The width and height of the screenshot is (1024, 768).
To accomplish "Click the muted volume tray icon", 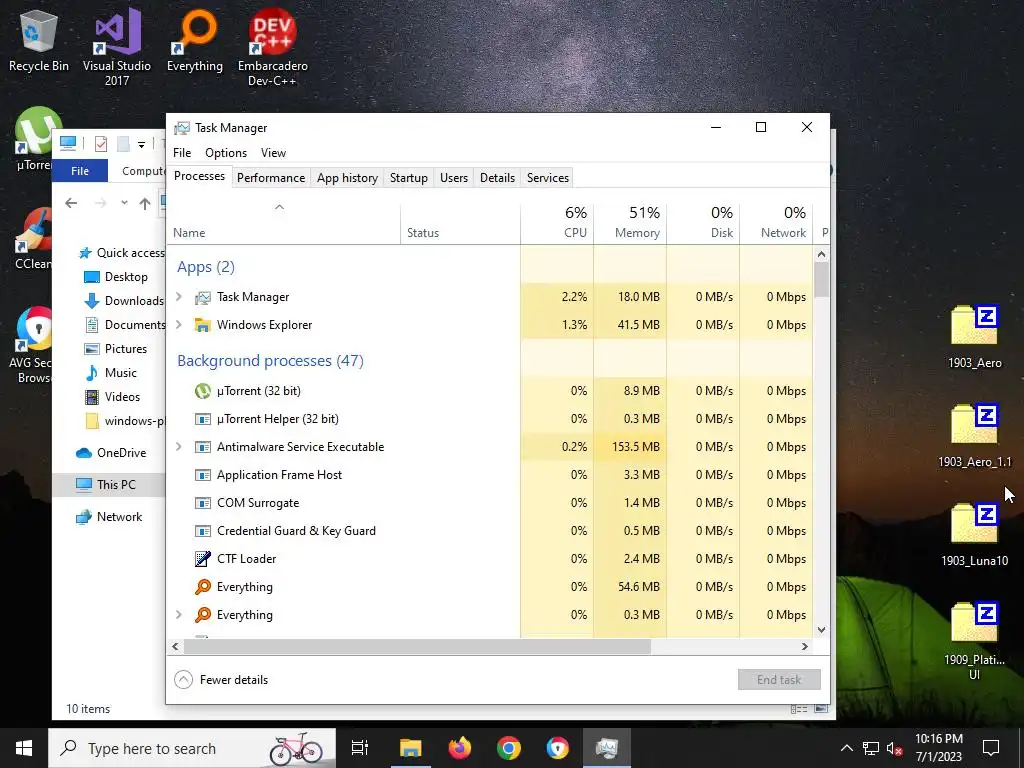I will pyautogui.click(x=895, y=748).
